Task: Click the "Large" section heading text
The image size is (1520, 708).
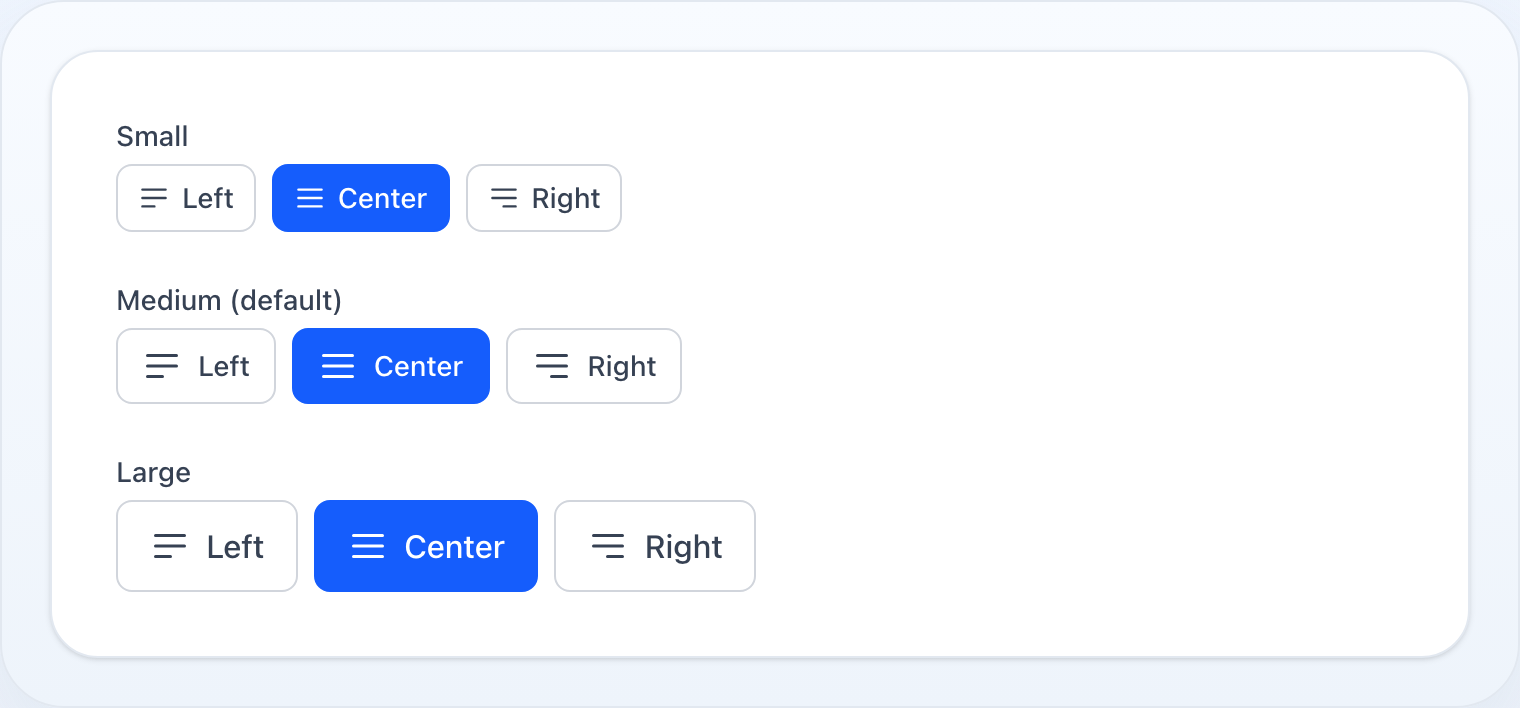Action: tap(153, 472)
